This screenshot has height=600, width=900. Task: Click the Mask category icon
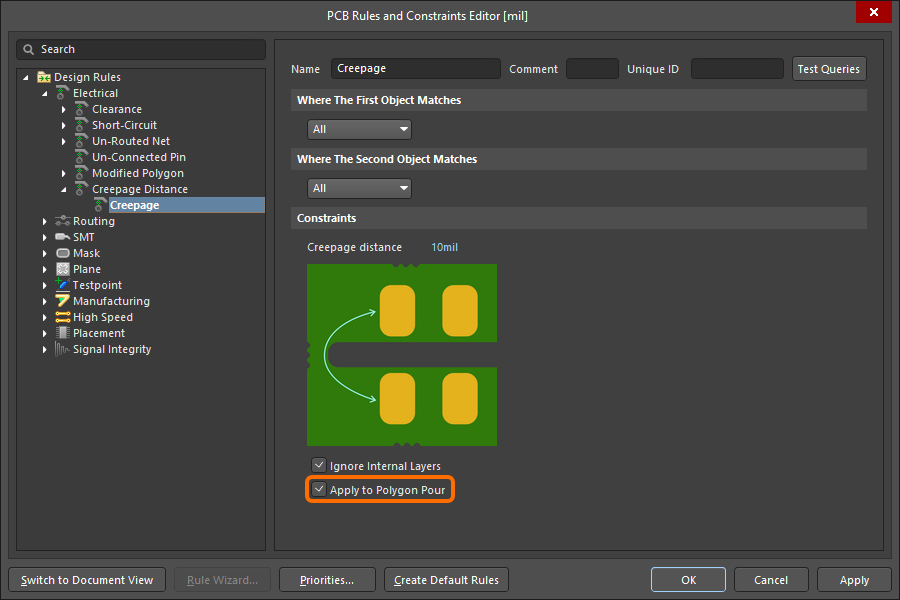(63, 253)
